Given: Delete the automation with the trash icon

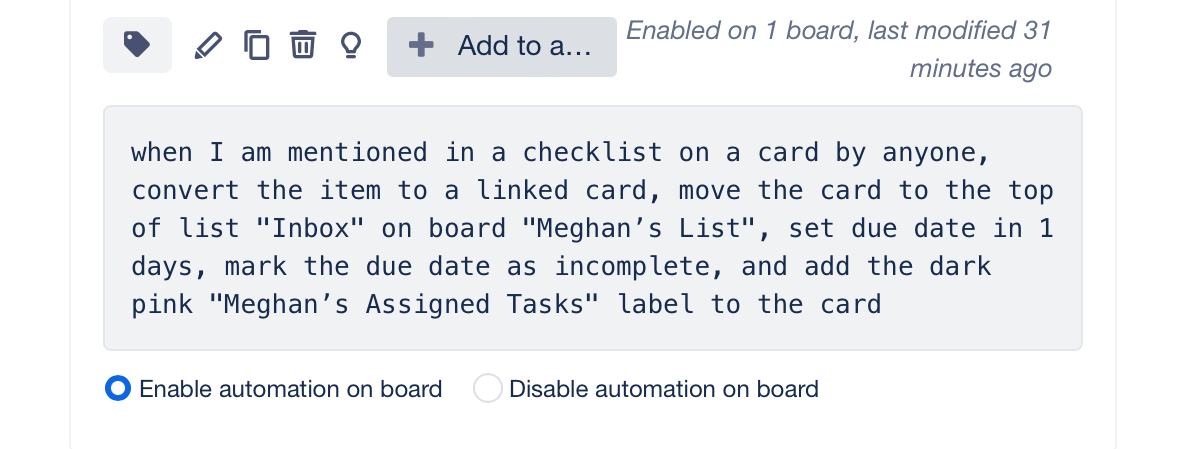Looking at the screenshot, I should (x=303, y=45).
